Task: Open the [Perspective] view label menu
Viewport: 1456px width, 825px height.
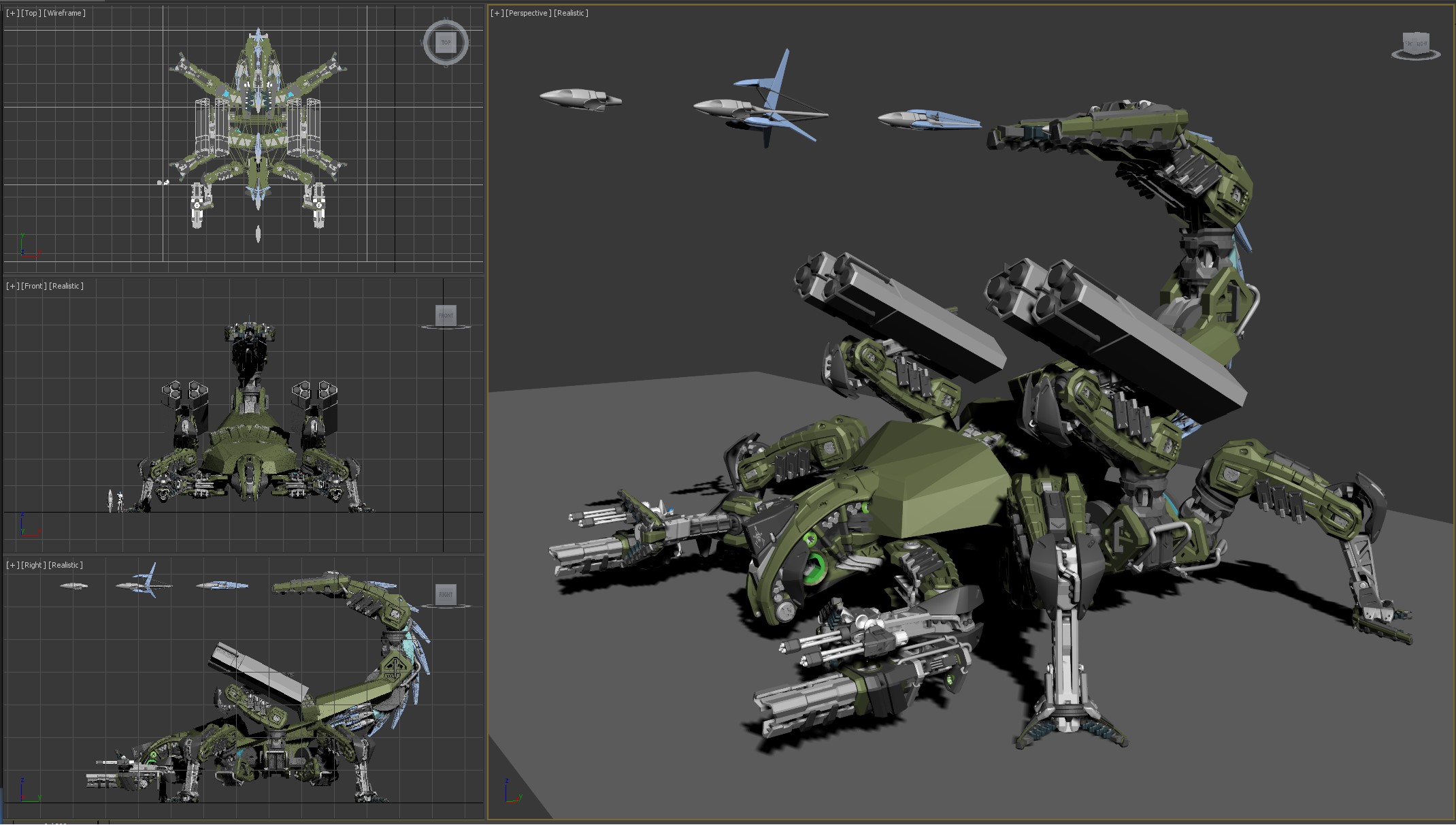Action: point(528,13)
